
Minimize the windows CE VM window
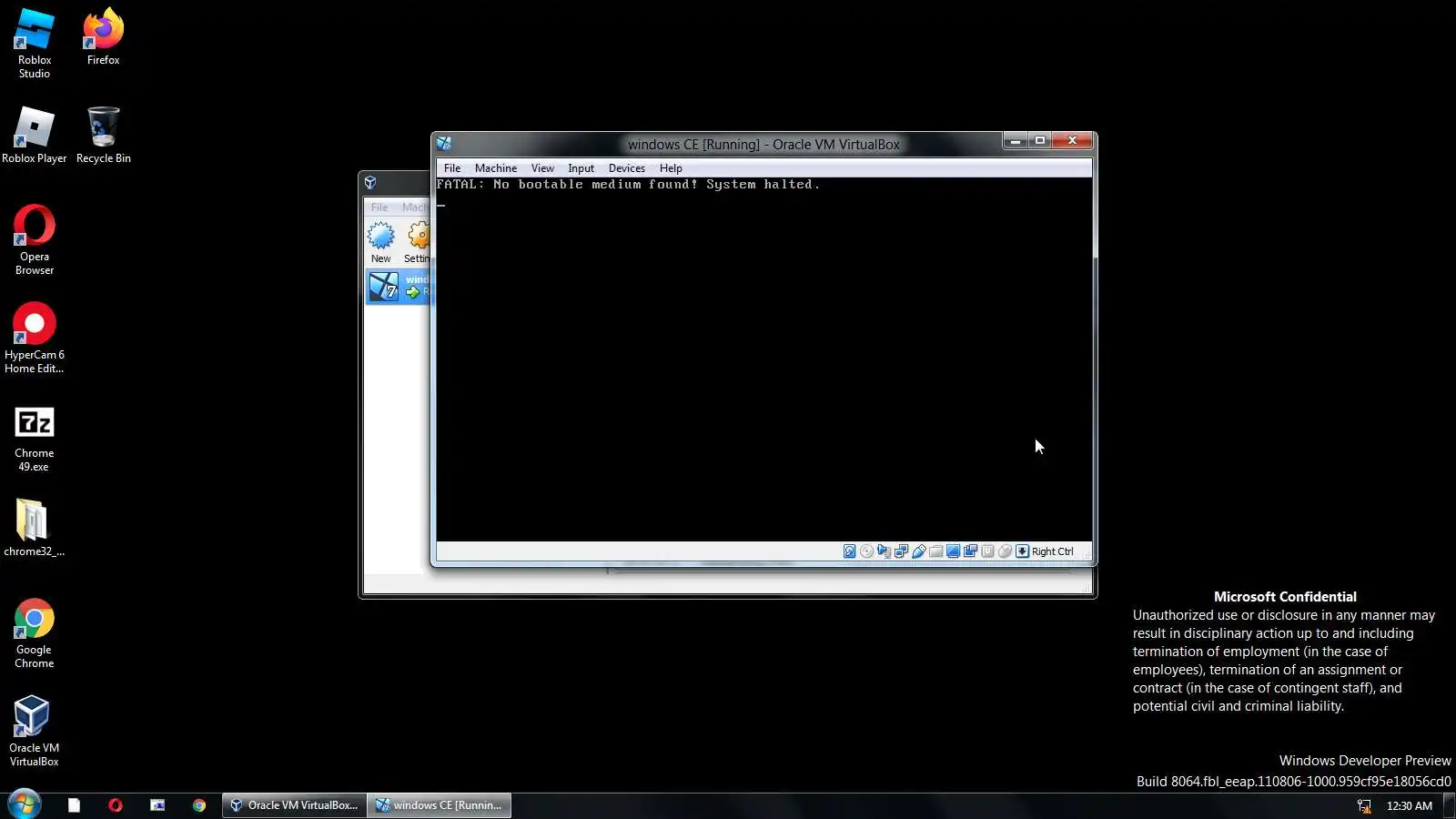tap(1016, 140)
